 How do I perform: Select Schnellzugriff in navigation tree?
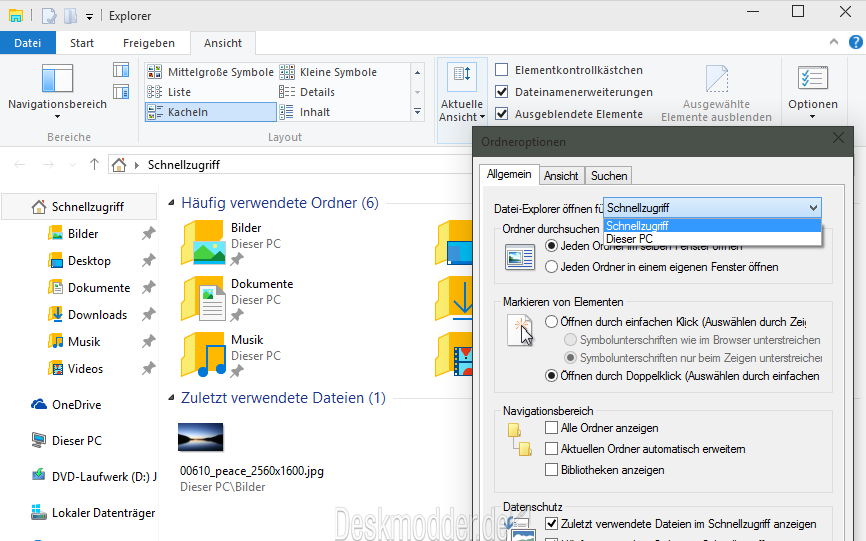click(80, 206)
